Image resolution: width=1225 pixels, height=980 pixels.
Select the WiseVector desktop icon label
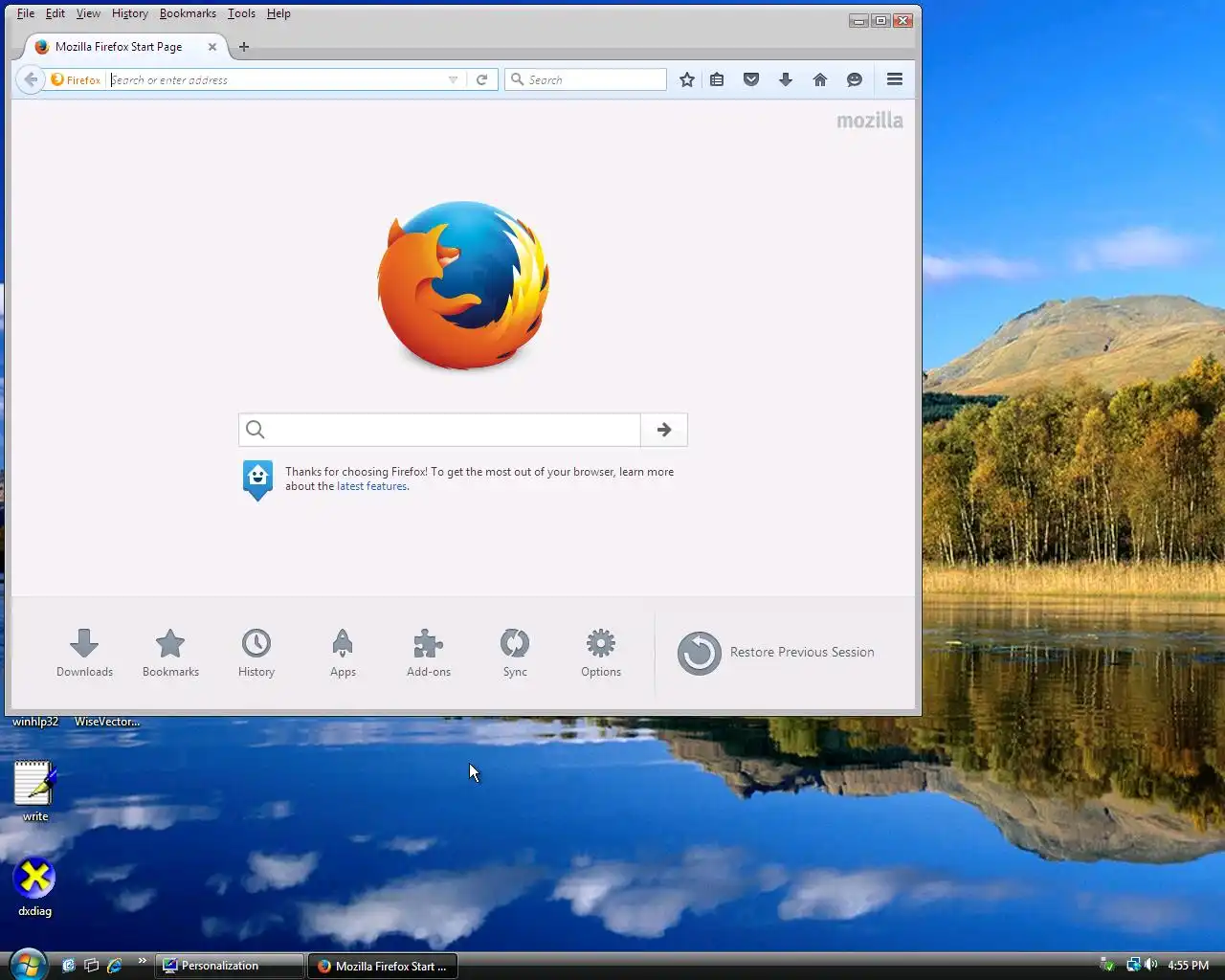pyautogui.click(x=107, y=722)
